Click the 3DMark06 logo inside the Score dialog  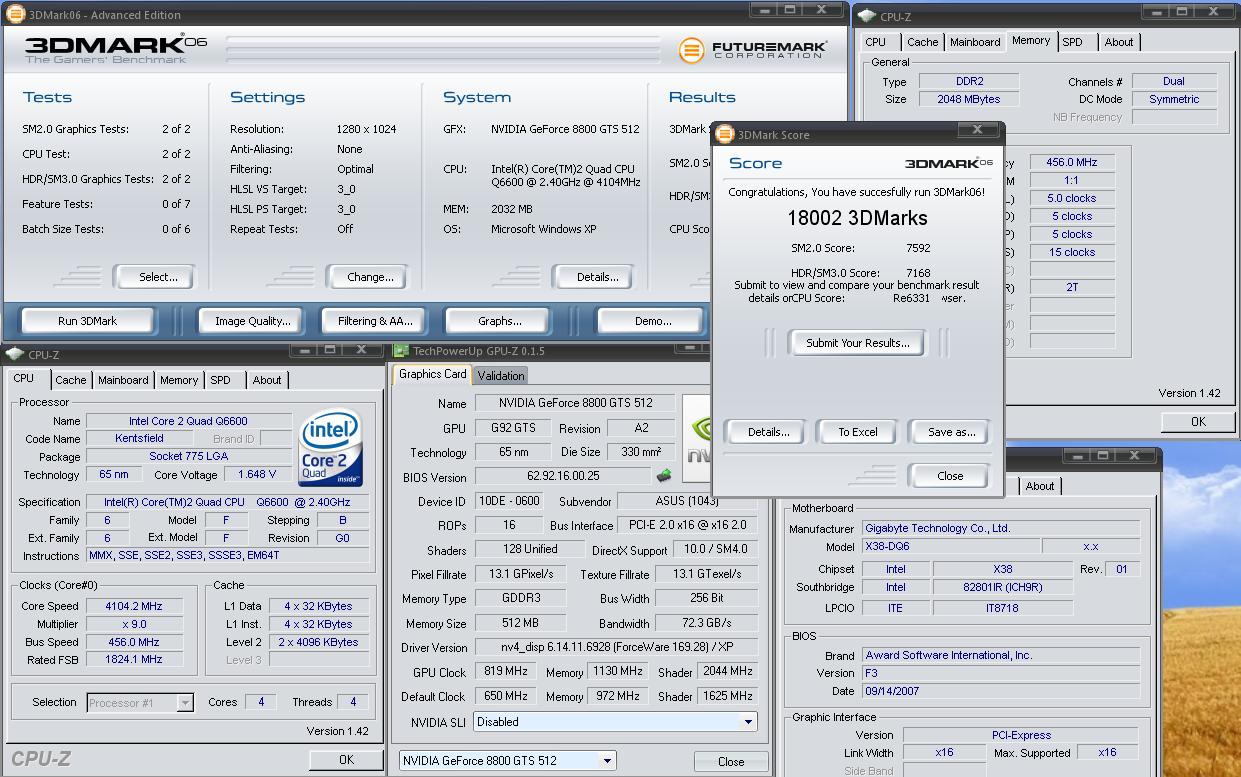pos(948,163)
